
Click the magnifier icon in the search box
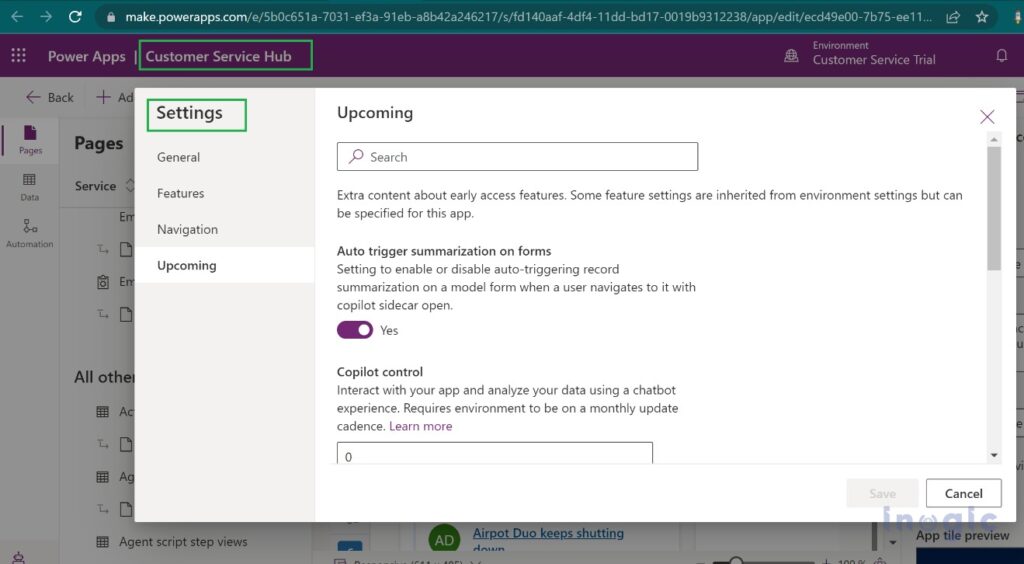[x=356, y=156]
